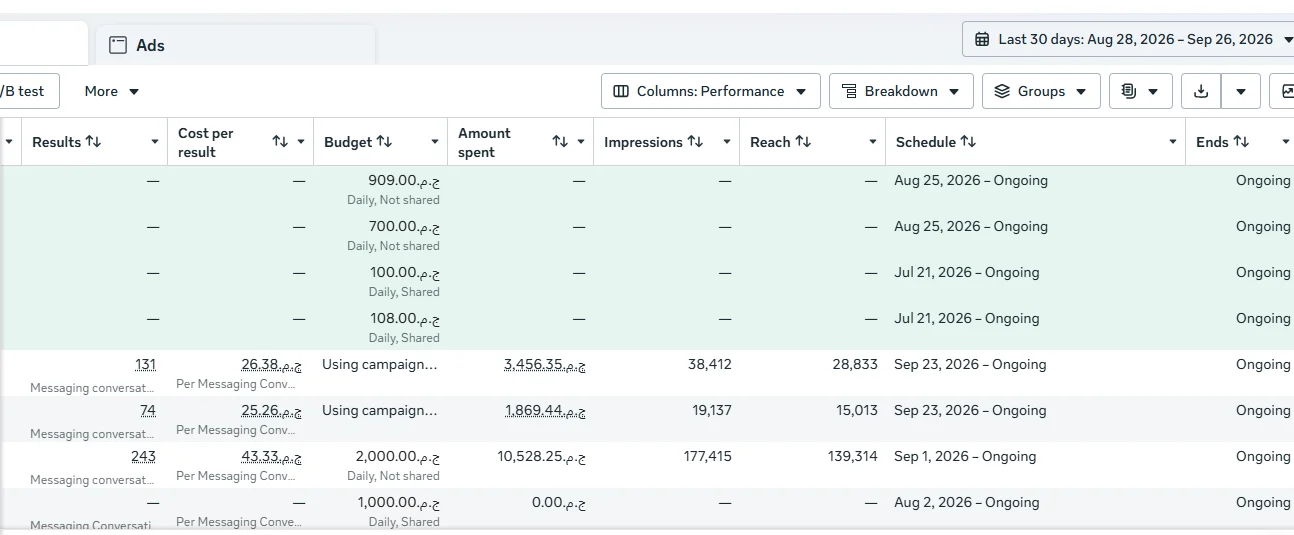The image size is (1294, 535).
Task: Click cost per result 26.38
Action: pos(271,364)
